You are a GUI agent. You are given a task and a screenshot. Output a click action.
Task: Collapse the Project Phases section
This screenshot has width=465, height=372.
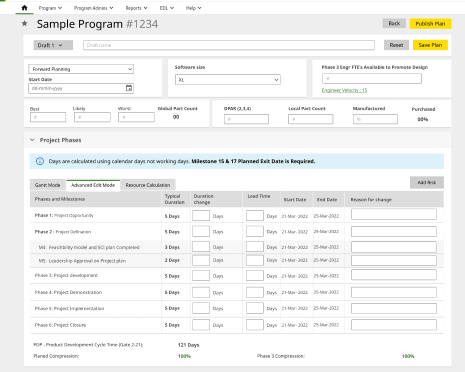(32, 140)
